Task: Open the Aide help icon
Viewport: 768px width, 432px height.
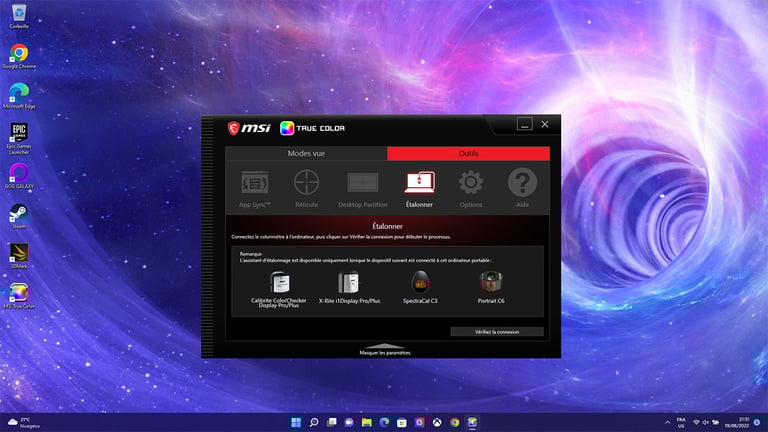Action: point(522,189)
